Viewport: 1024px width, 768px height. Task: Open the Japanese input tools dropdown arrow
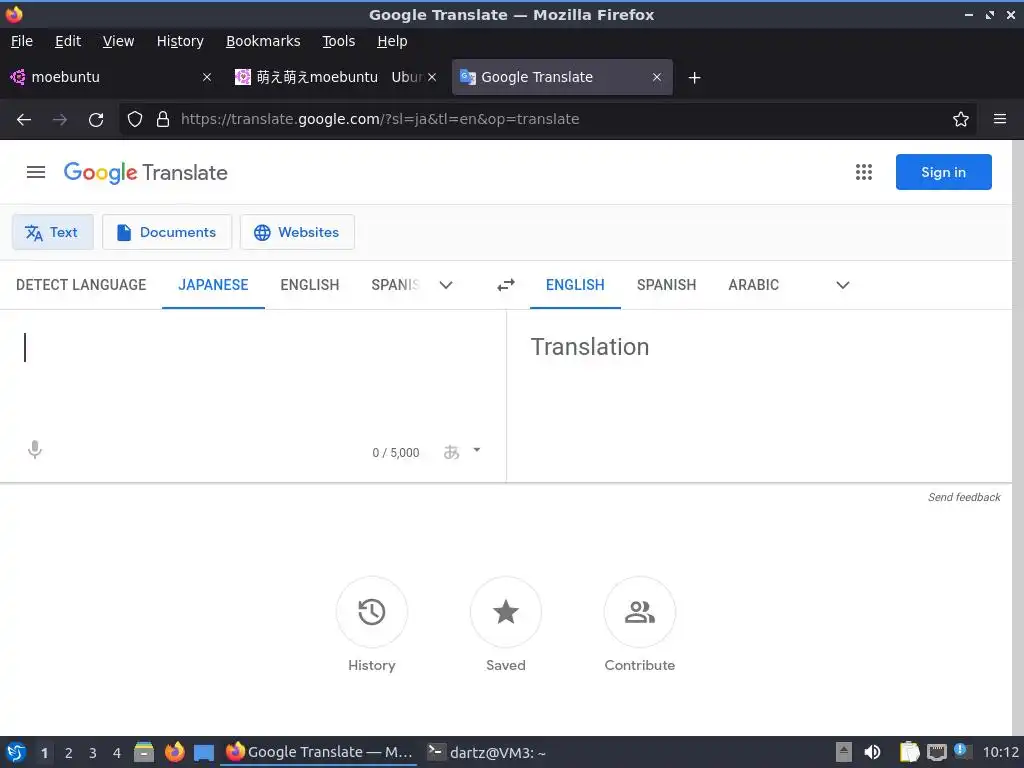point(477,450)
